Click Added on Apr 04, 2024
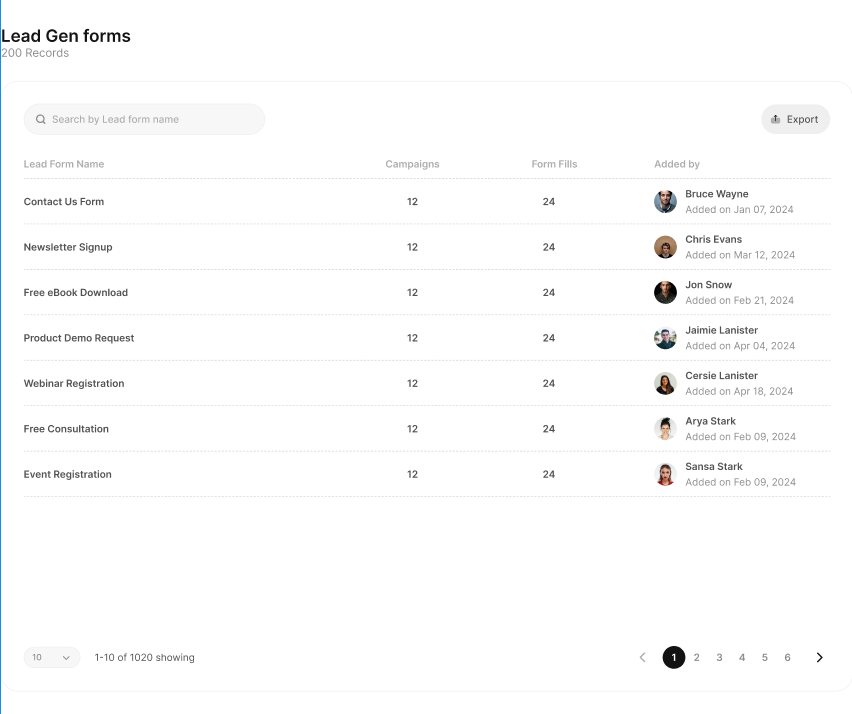Image resolution: width=852 pixels, height=714 pixels. [x=740, y=346]
